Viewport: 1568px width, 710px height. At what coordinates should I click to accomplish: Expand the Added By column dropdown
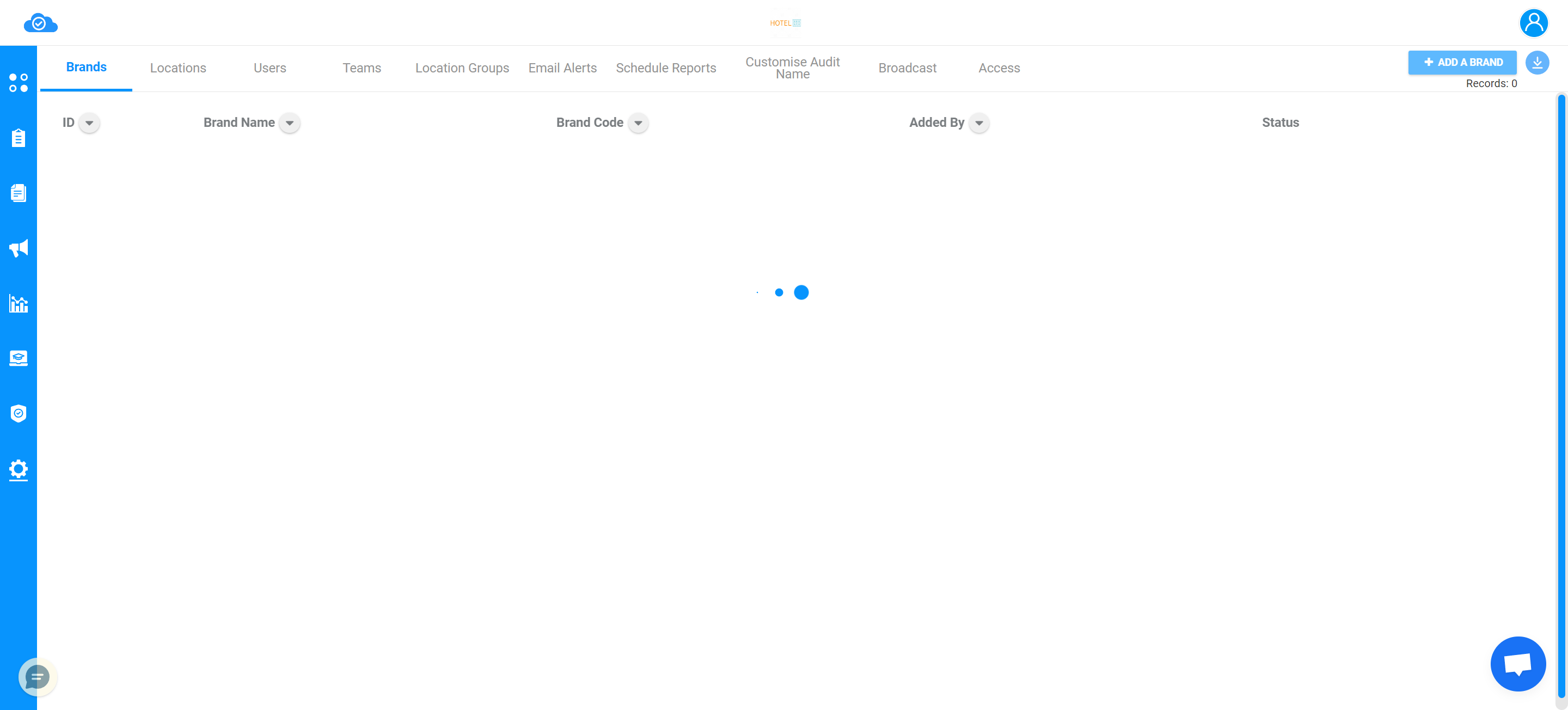tap(978, 123)
